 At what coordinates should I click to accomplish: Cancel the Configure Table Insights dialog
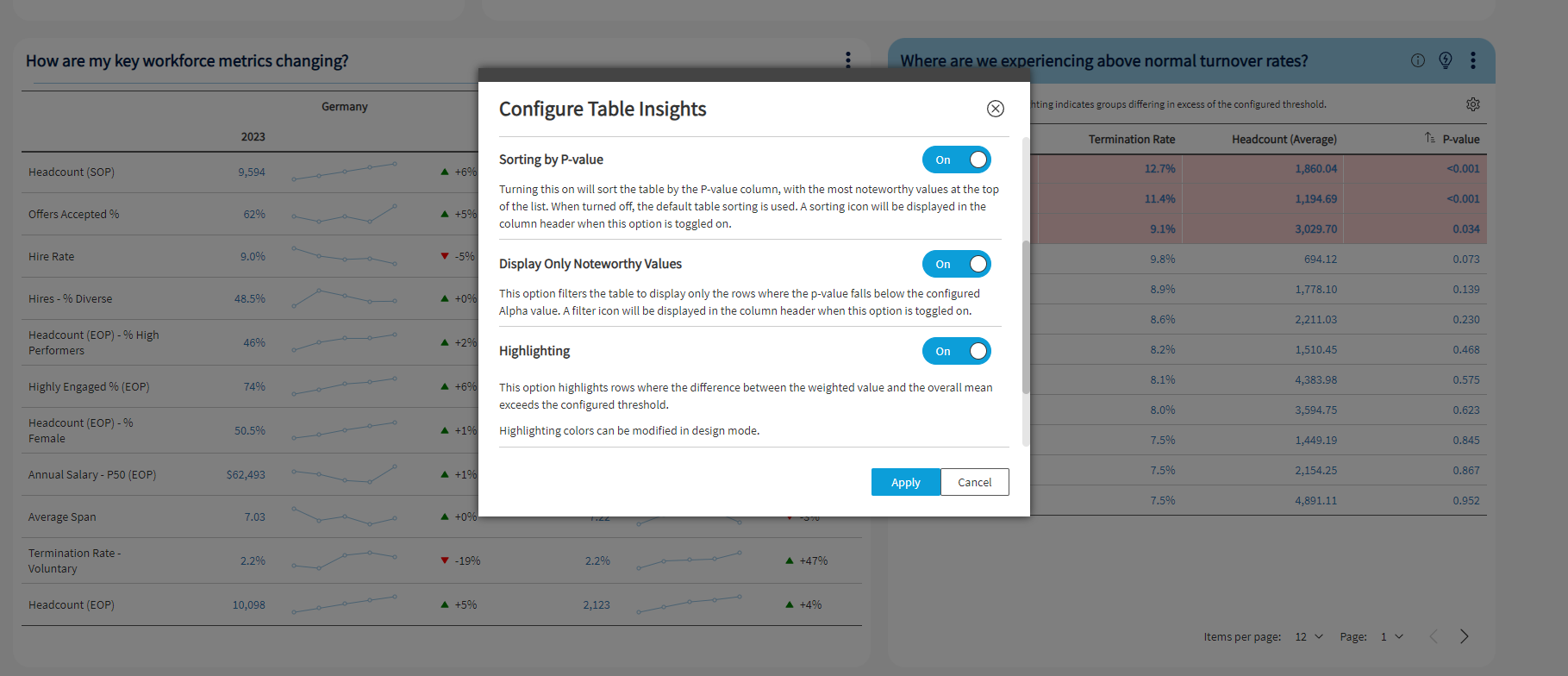[x=974, y=482]
